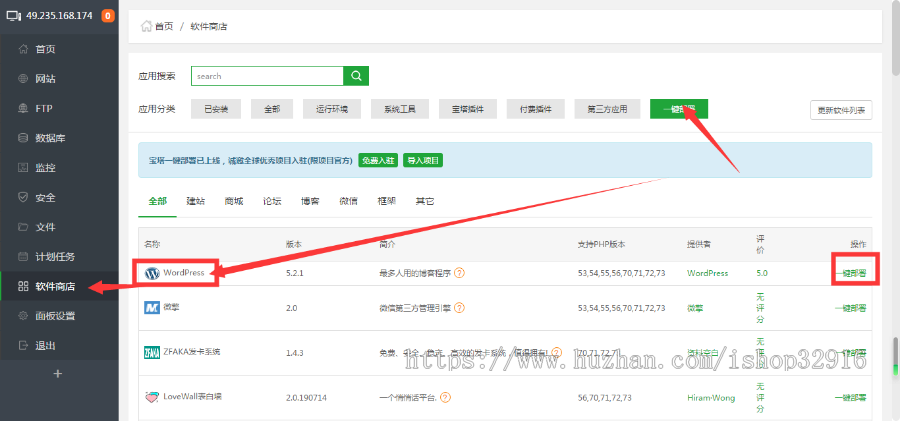Click version 2.0.190714 in LoveWall row

308,397
